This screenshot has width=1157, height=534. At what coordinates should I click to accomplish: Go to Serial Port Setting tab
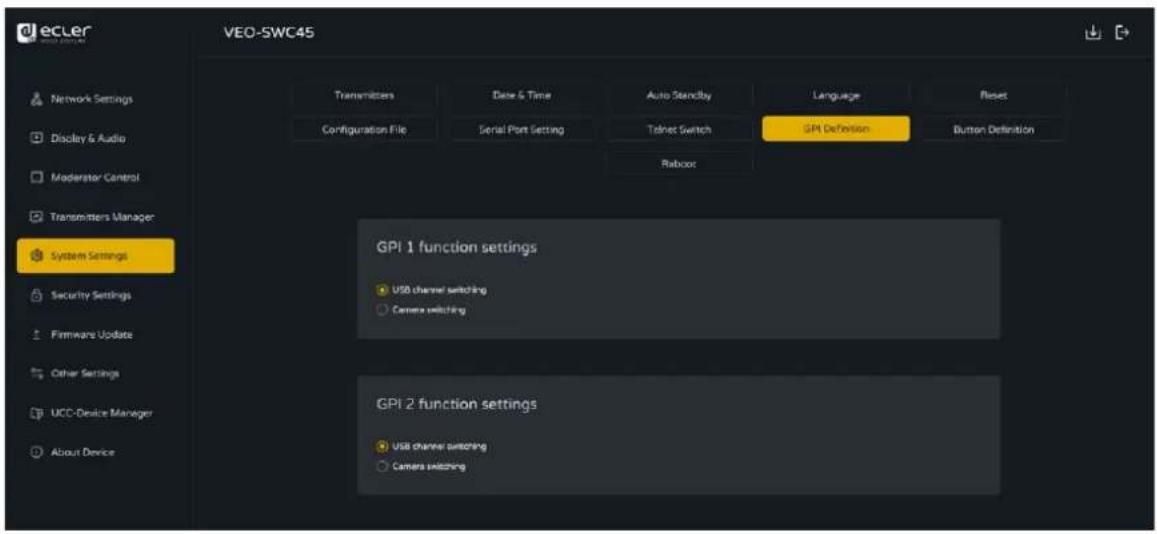(521, 129)
